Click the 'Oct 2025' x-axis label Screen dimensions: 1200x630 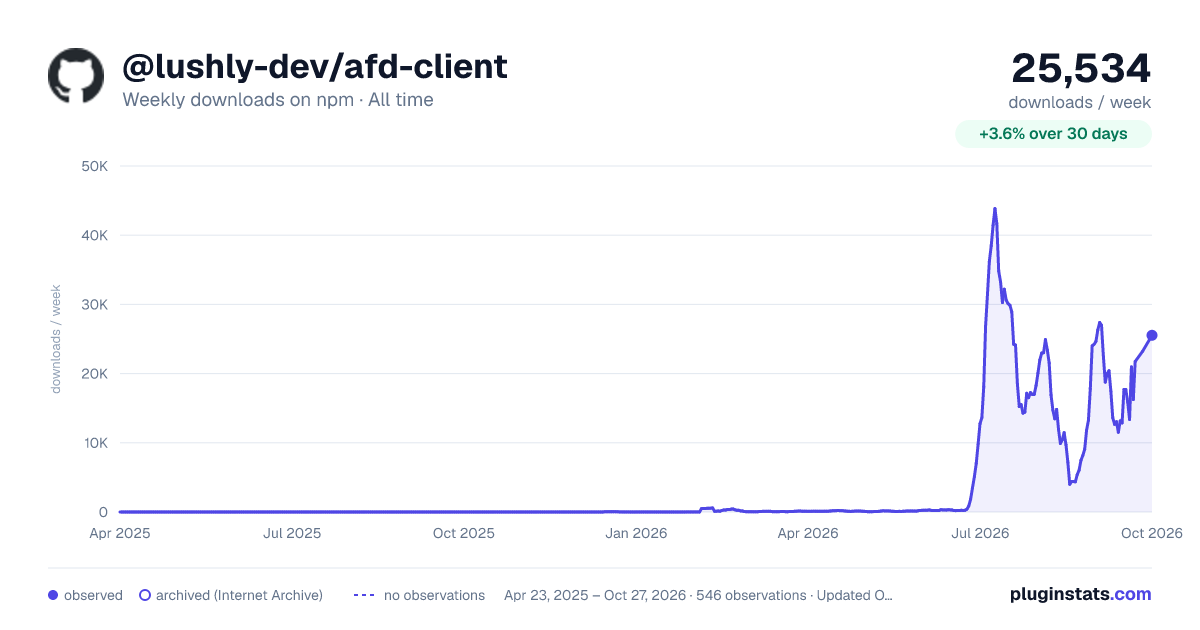(x=464, y=533)
